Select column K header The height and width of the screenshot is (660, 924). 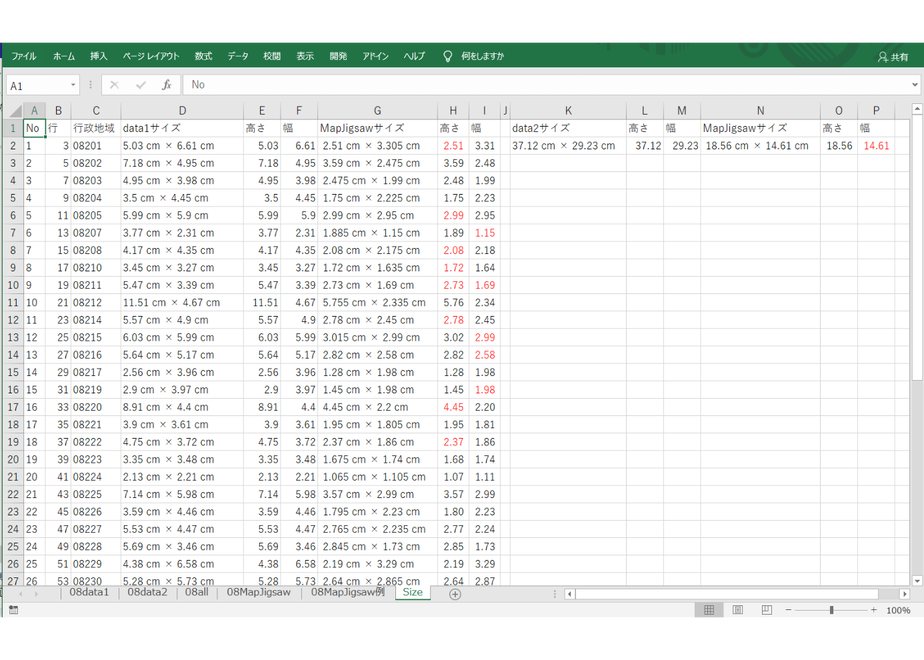tap(568, 111)
